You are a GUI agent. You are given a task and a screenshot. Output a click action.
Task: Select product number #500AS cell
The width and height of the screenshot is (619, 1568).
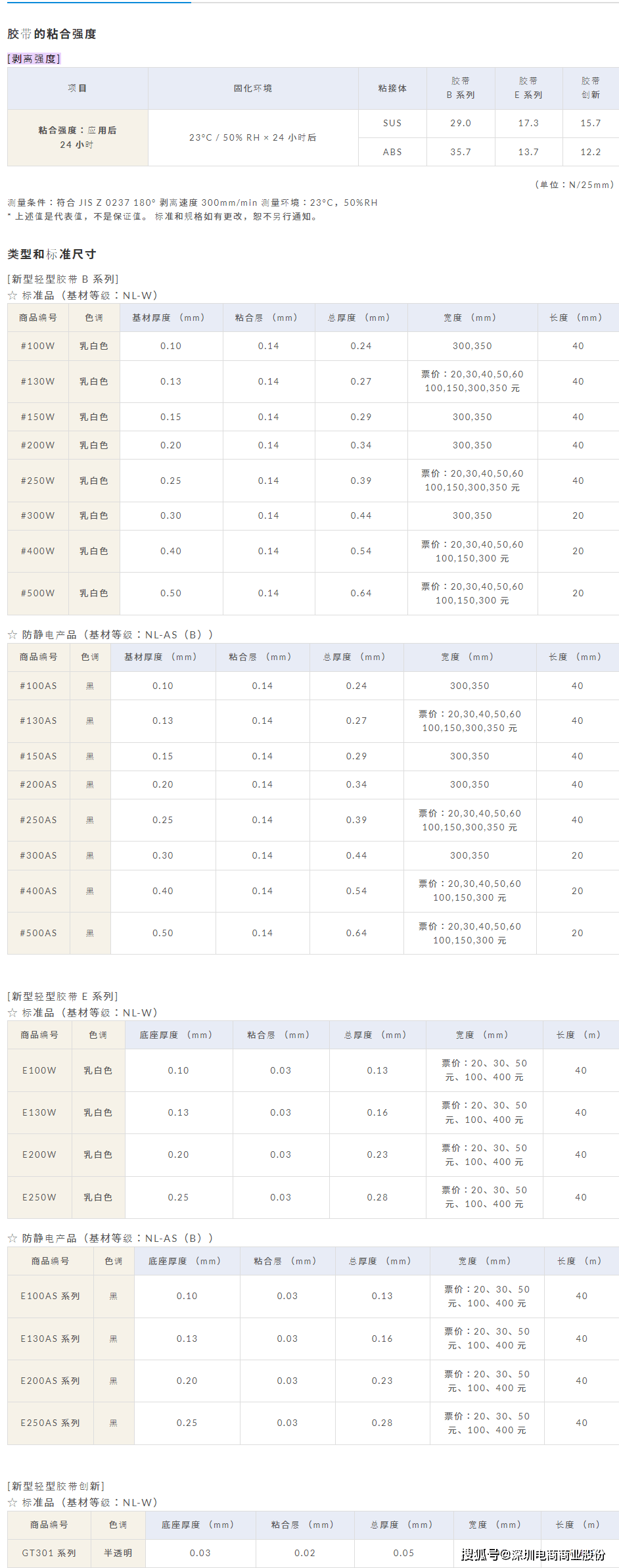(39, 934)
